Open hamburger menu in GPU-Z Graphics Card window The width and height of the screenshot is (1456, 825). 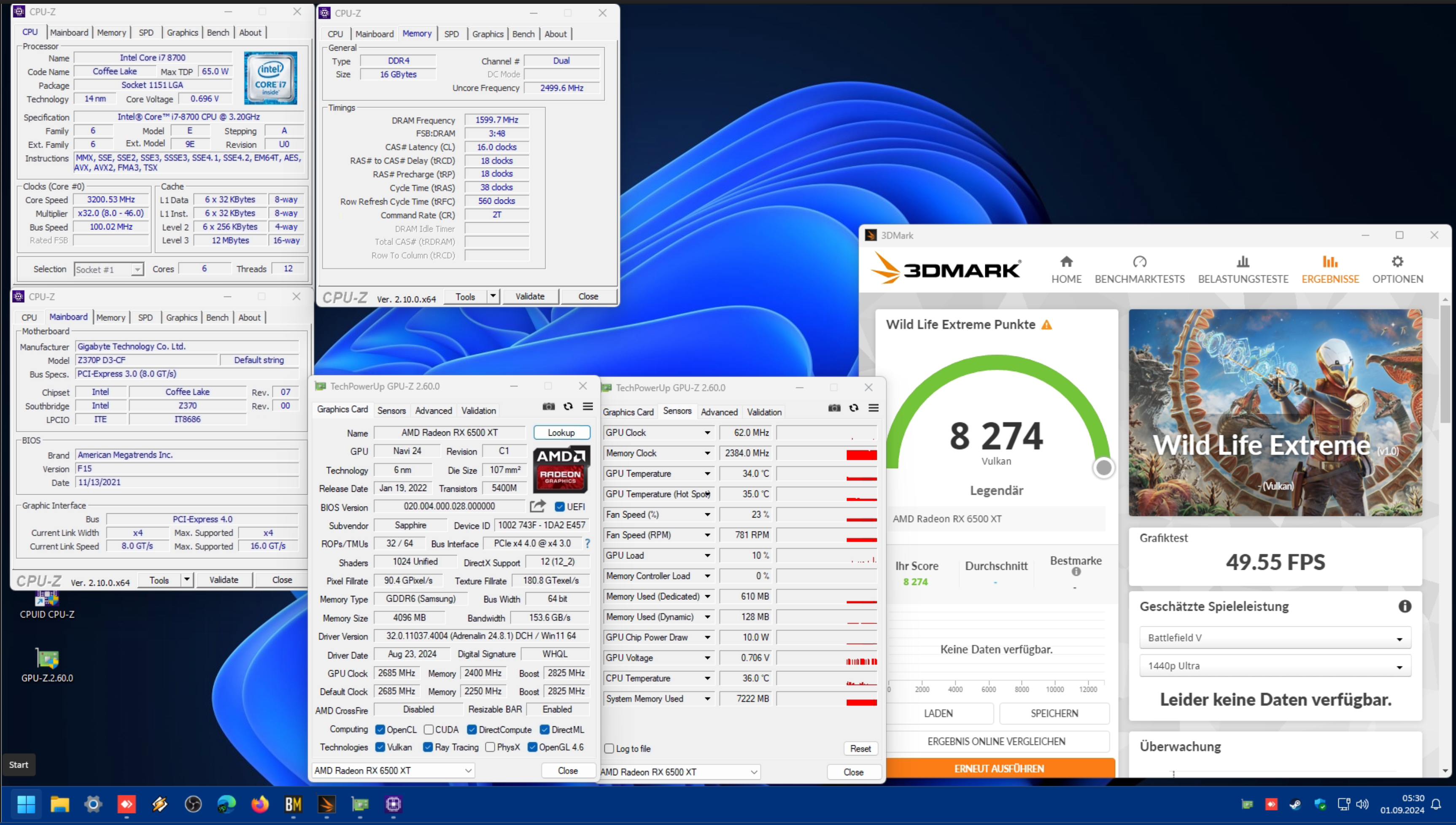(x=588, y=406)
